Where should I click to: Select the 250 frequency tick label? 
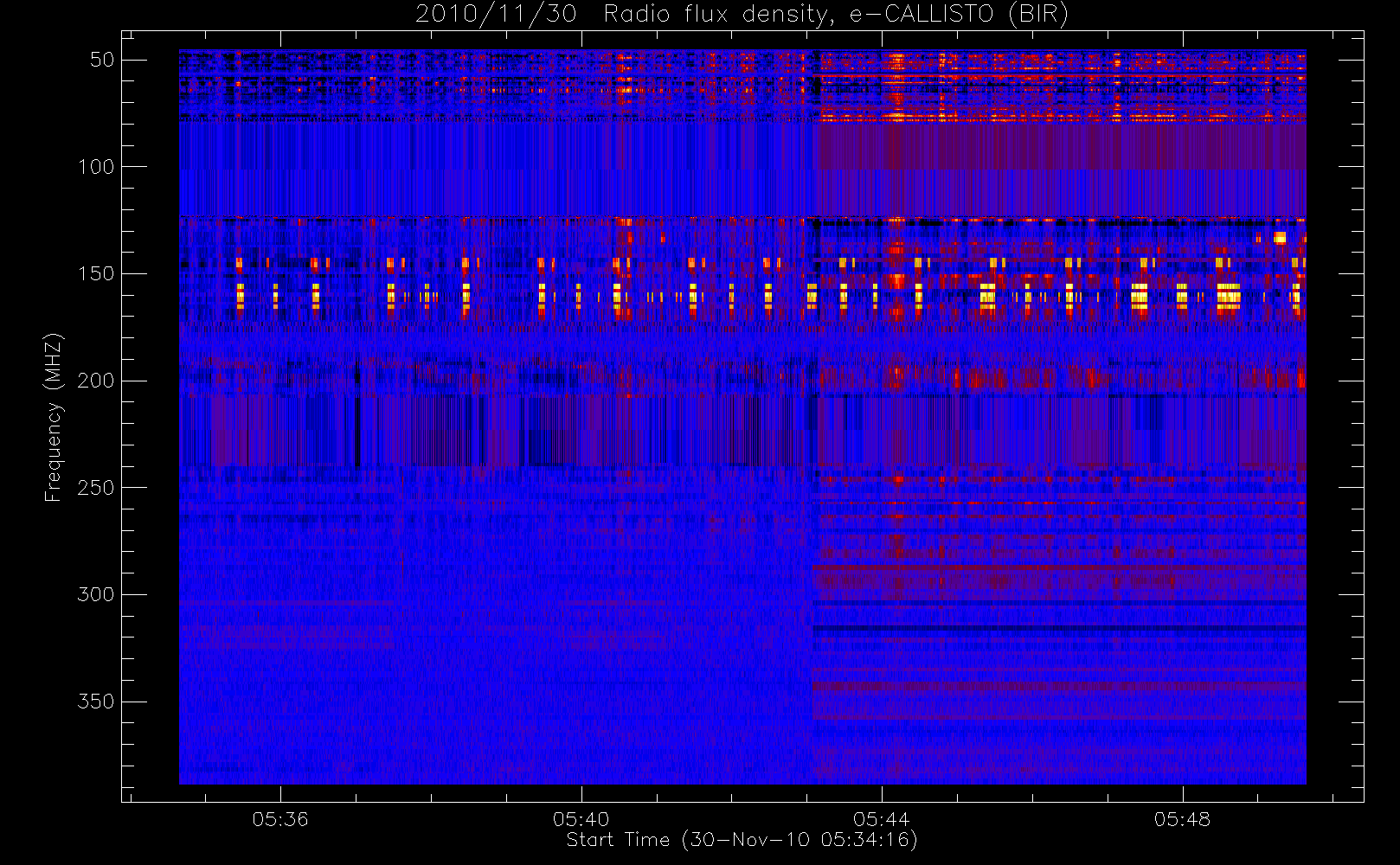click(96, 488)
